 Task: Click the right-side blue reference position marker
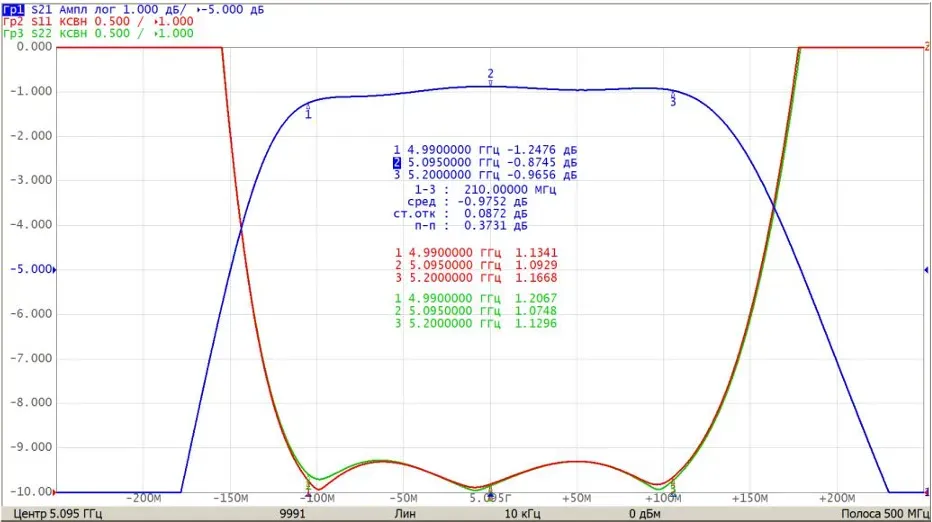[x=926, y=270]
